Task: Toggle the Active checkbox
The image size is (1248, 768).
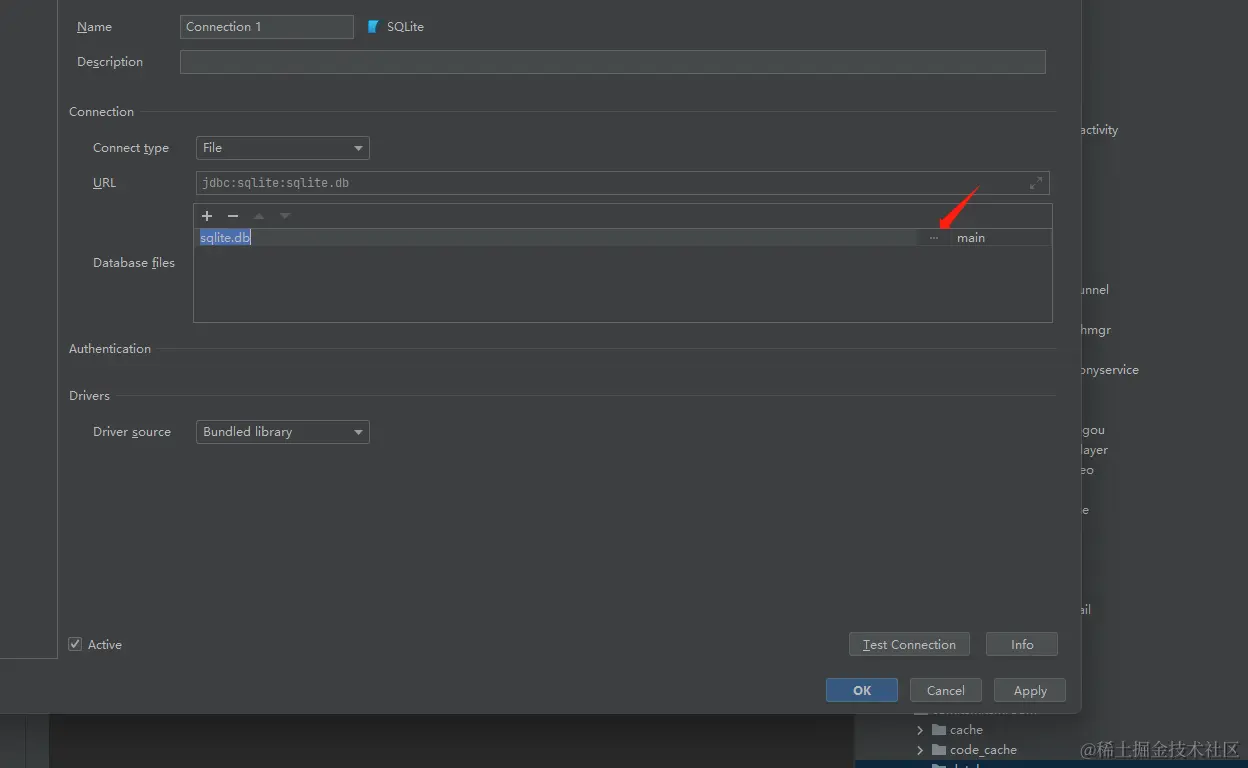Action: tap(75, 644)
